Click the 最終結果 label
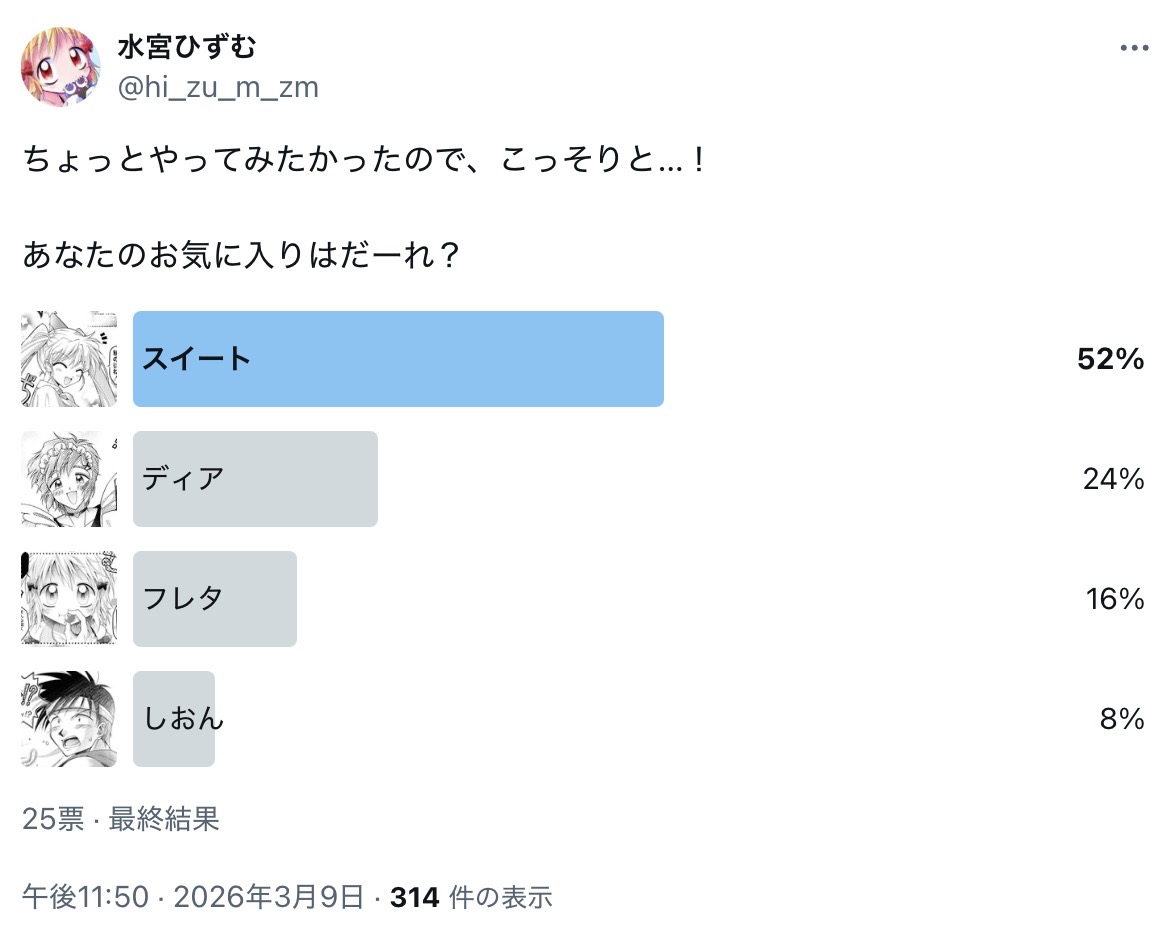This screenshot has width=1165, height=930. click(163, 820)
